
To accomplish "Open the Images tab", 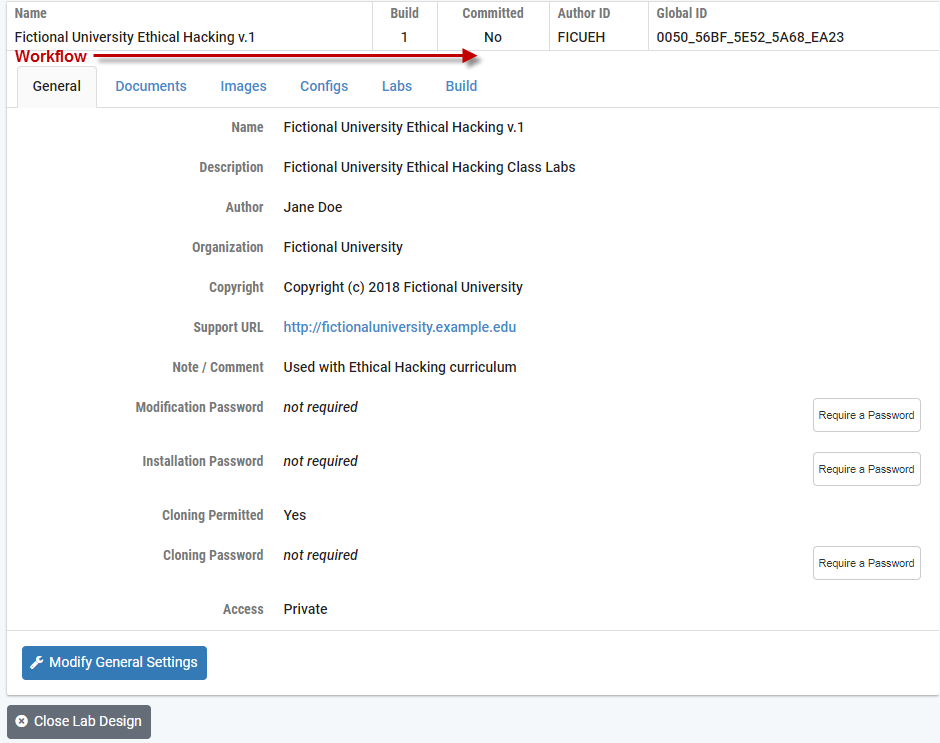I will (x=243, y=86).
